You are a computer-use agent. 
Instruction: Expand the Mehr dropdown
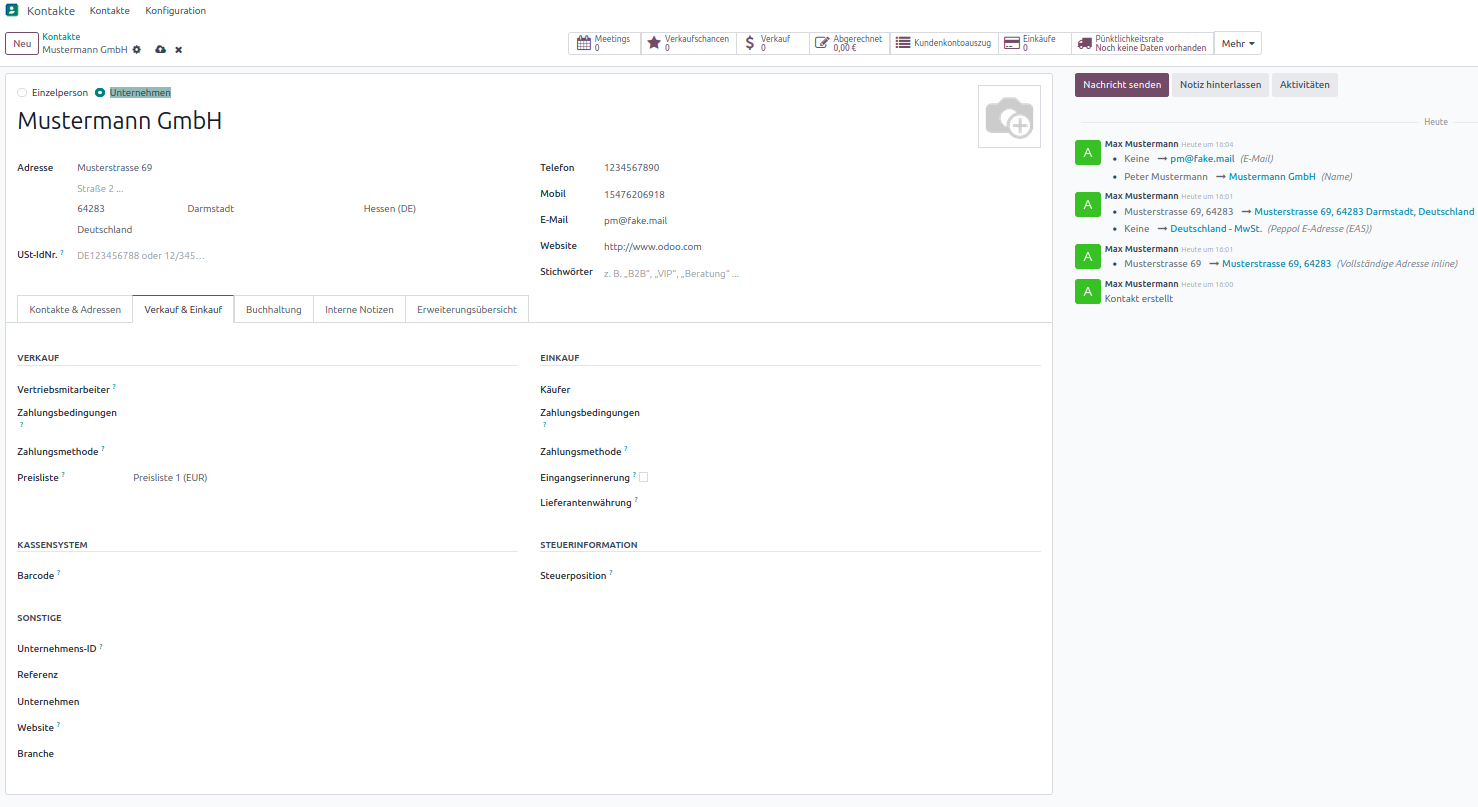(1237, 43)
